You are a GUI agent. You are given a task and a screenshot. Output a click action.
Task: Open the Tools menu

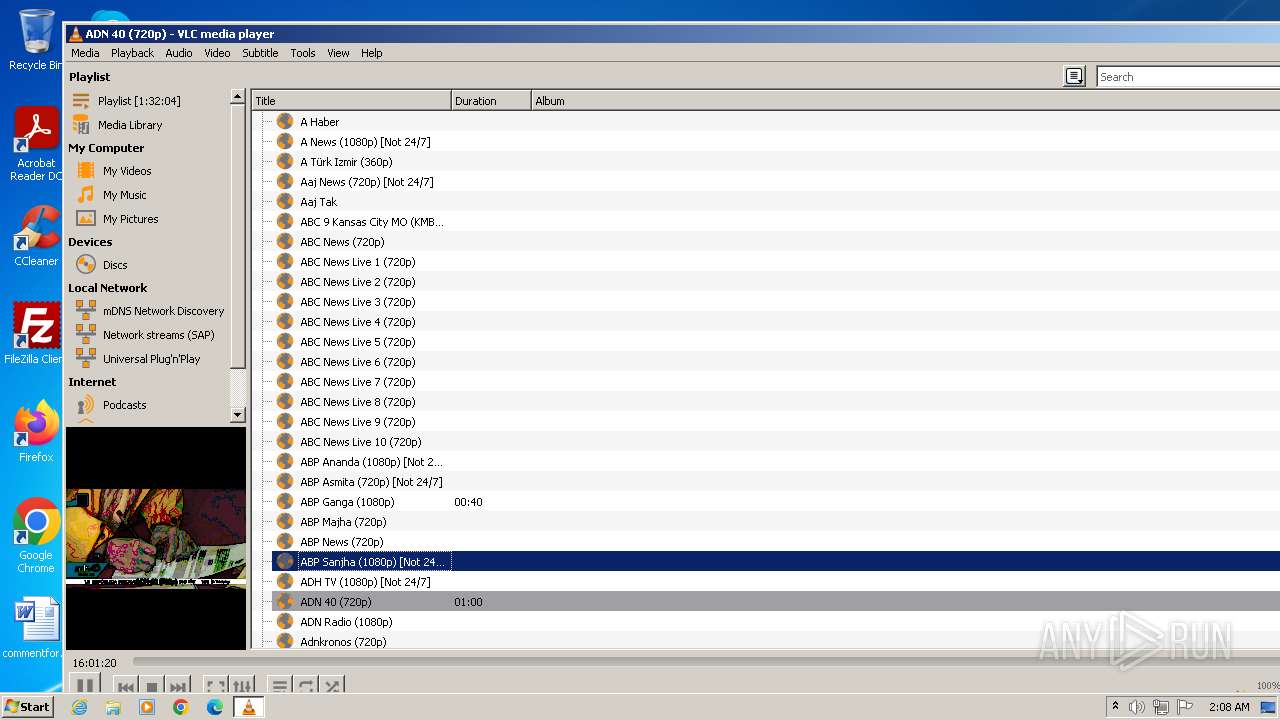point(303,53)
